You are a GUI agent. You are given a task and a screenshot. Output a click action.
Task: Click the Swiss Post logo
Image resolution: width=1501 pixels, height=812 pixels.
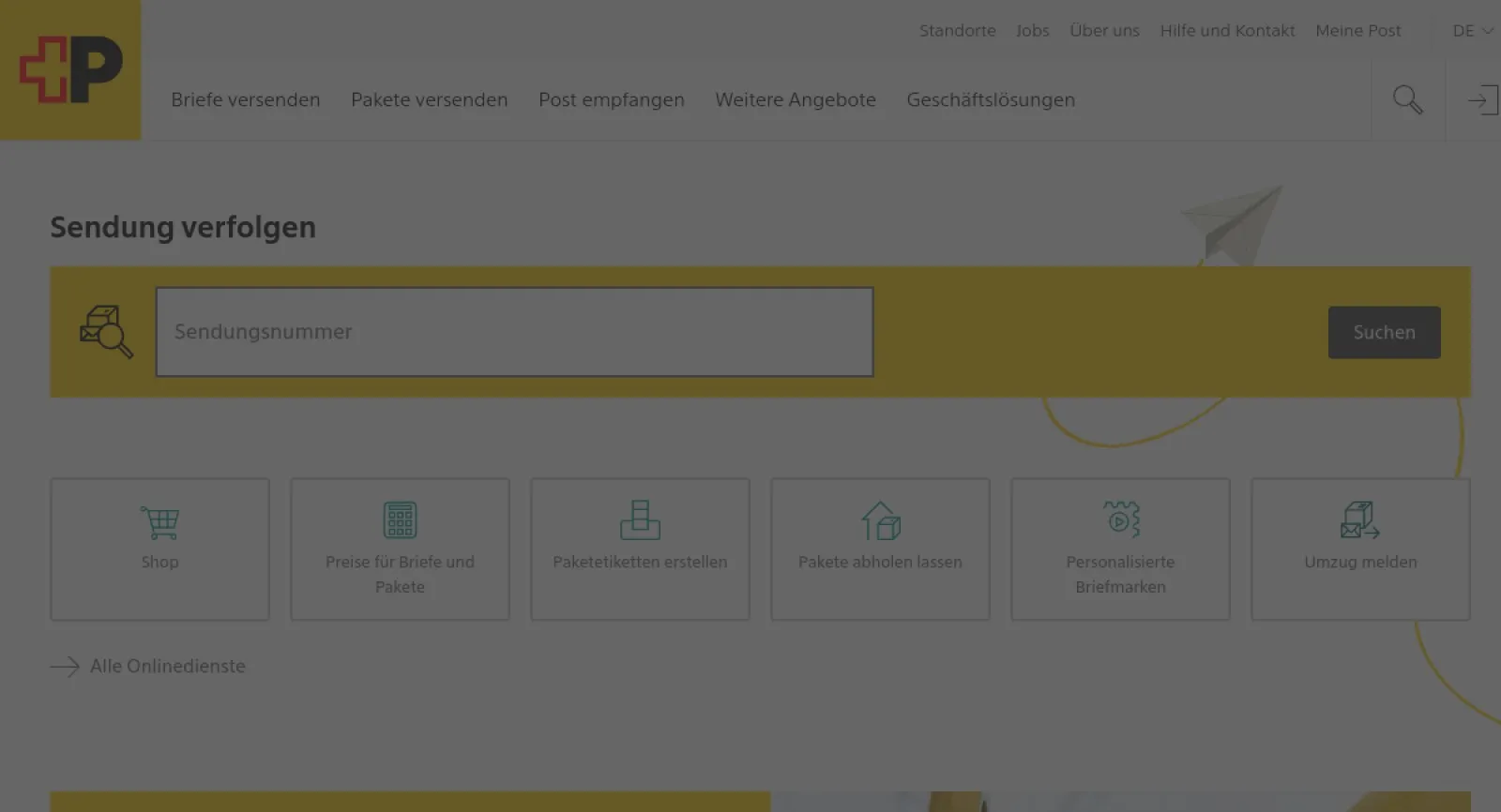pyautogui.click(x=70, y=70)
